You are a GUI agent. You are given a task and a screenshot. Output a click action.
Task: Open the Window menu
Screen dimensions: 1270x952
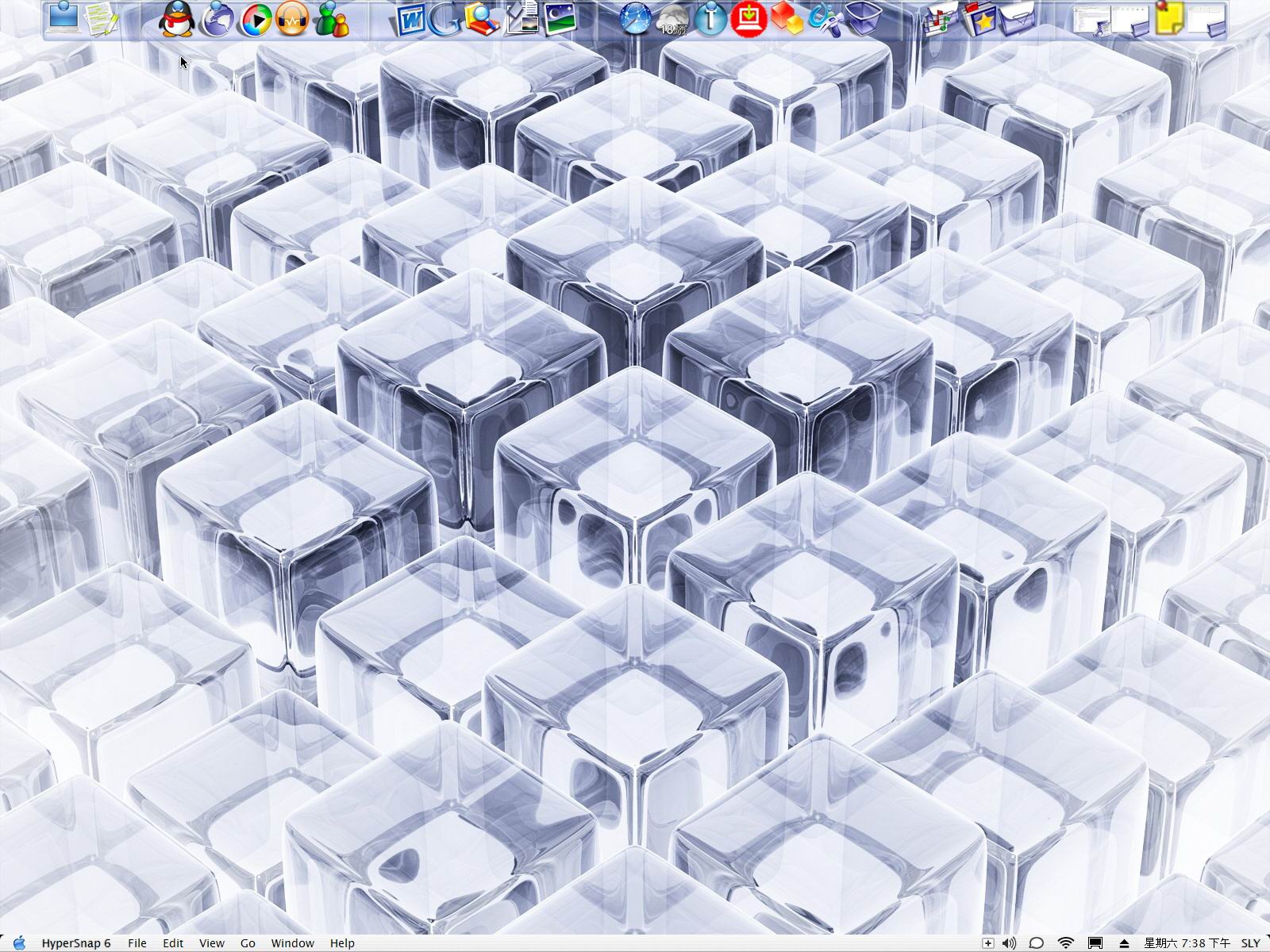293,943
